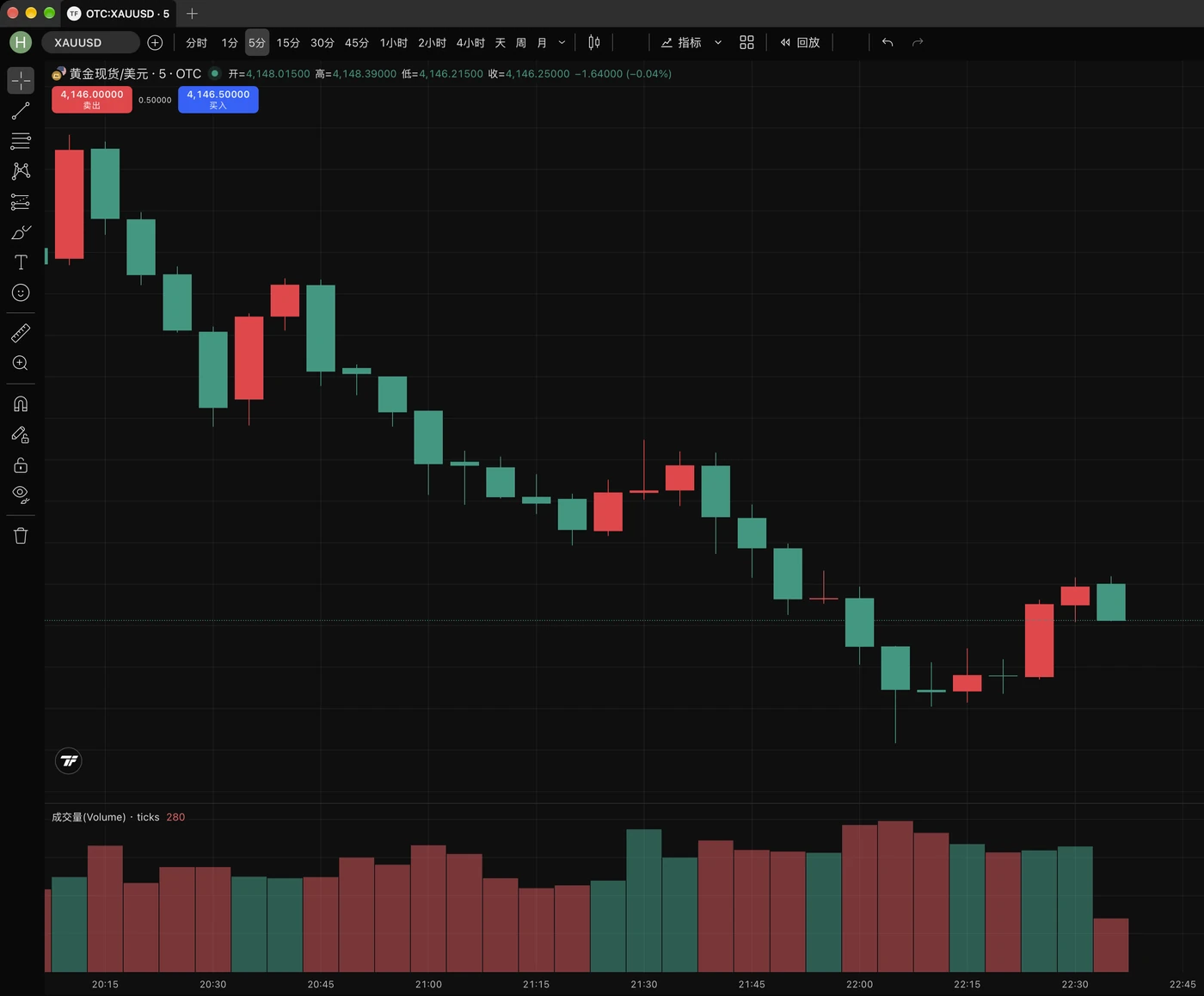The image size is (1204, 996).
Task: Select the ruler measure tool
Action: [x=21, y=333]
